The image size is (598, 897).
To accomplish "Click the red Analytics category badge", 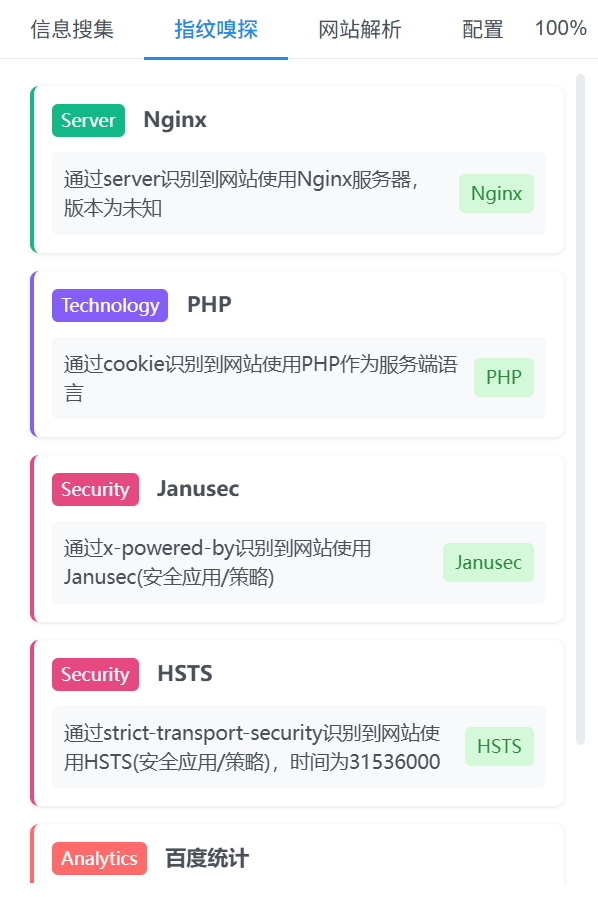I will [x=99, y=859].
